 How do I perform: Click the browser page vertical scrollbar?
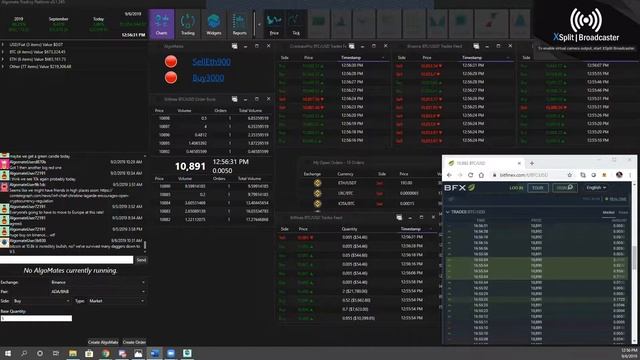(634, 258)
